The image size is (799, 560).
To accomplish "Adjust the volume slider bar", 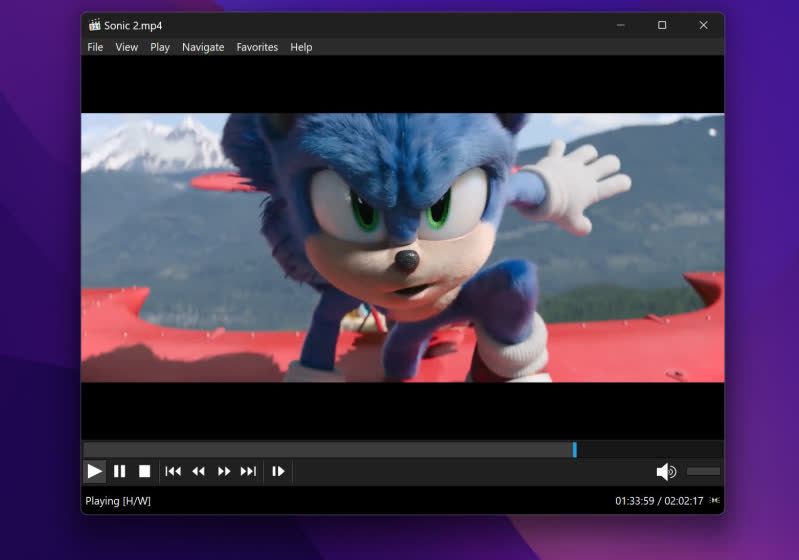I will pos(703,471).
